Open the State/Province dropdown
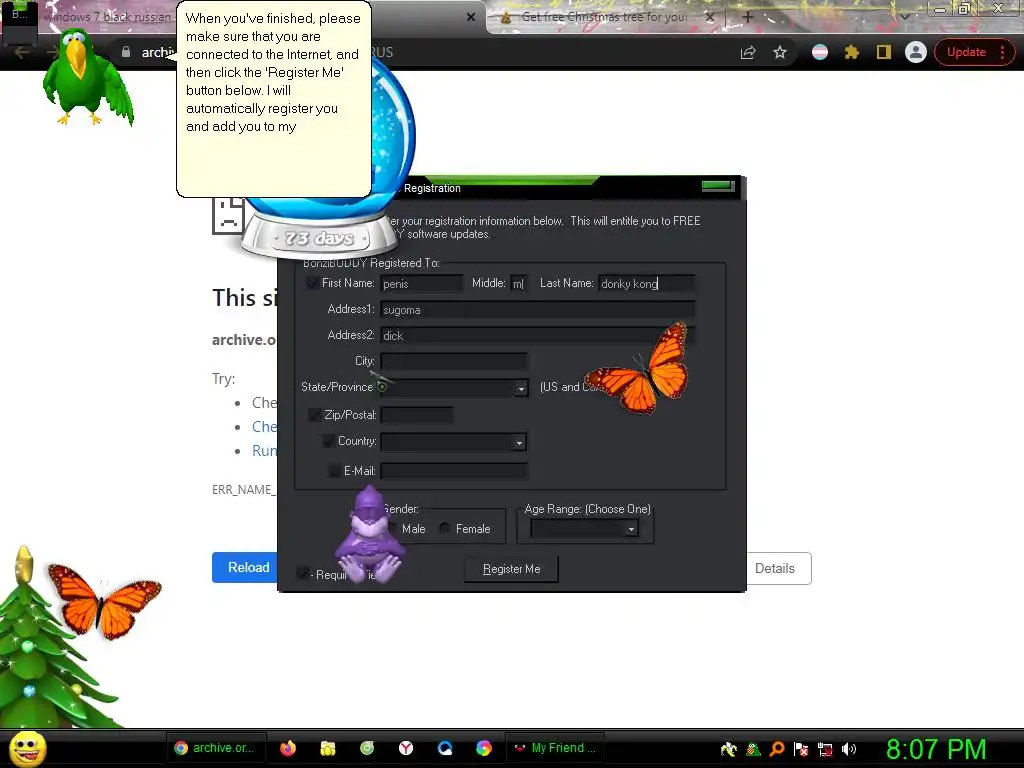The image size is (1024, 768). tap(520, 389)
